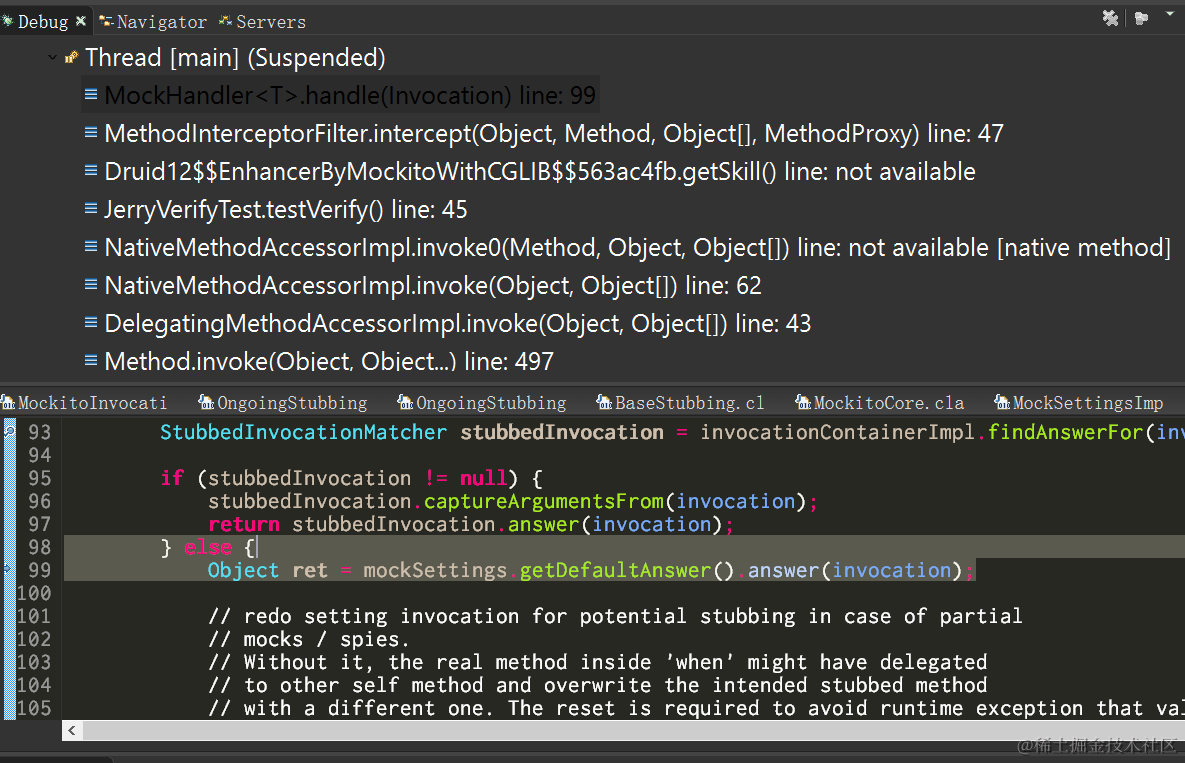Image resolution: width=1185 pixels, height=763 pixels.
Task: Open the first OngoingStubbing editor tab
Action: click(283, 403)
